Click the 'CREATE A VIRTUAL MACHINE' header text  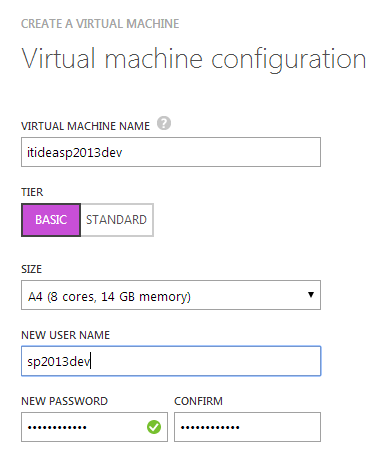coord(100,24)
